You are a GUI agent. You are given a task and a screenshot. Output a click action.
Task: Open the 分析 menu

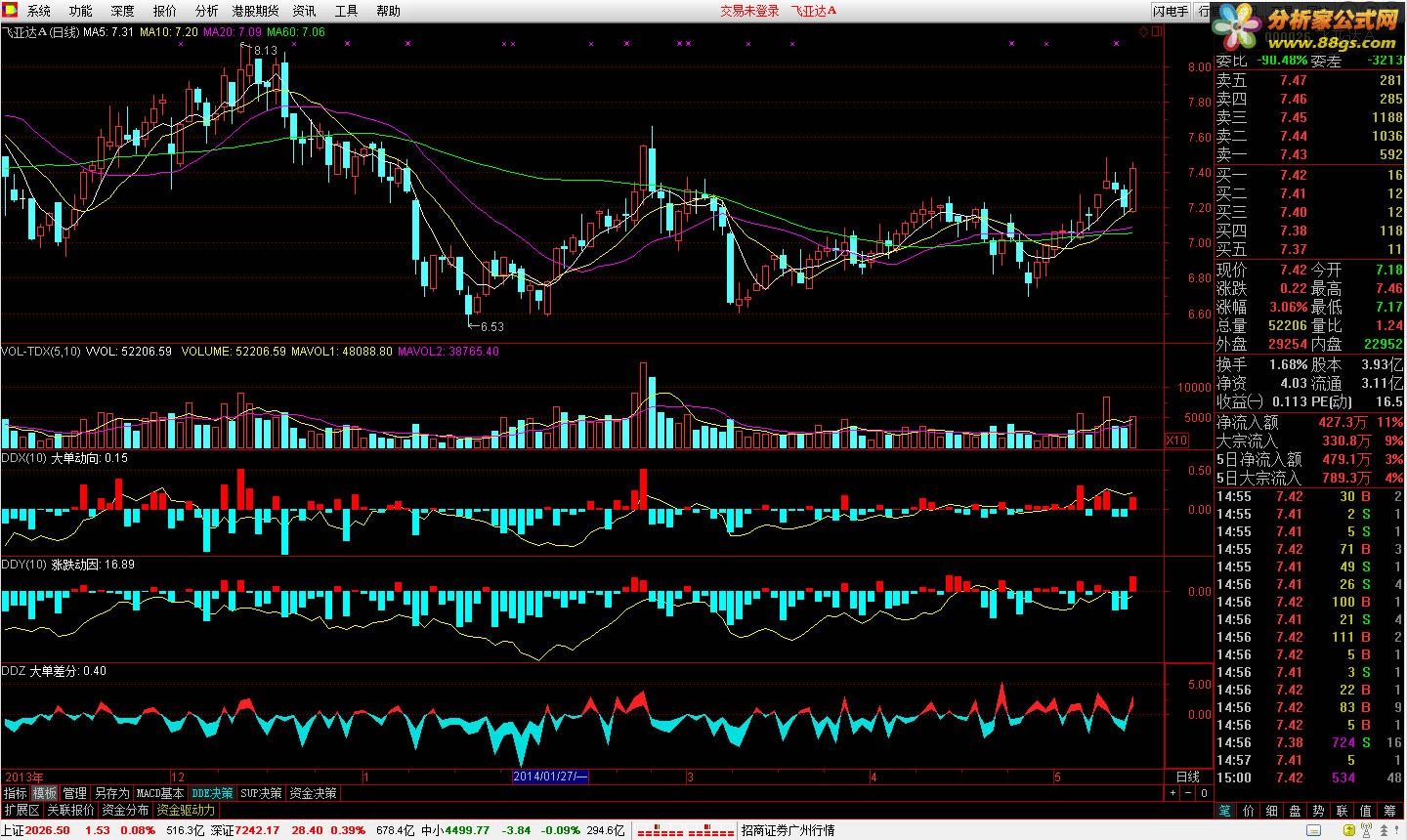[206, 11]
